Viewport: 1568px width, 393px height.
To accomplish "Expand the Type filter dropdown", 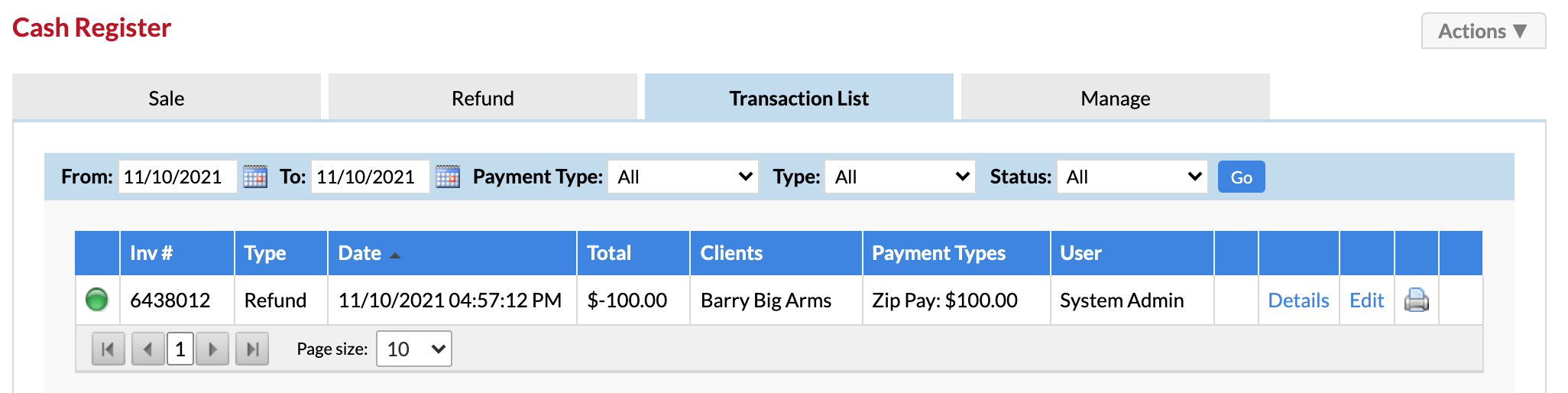I will [x=900, y=177].
